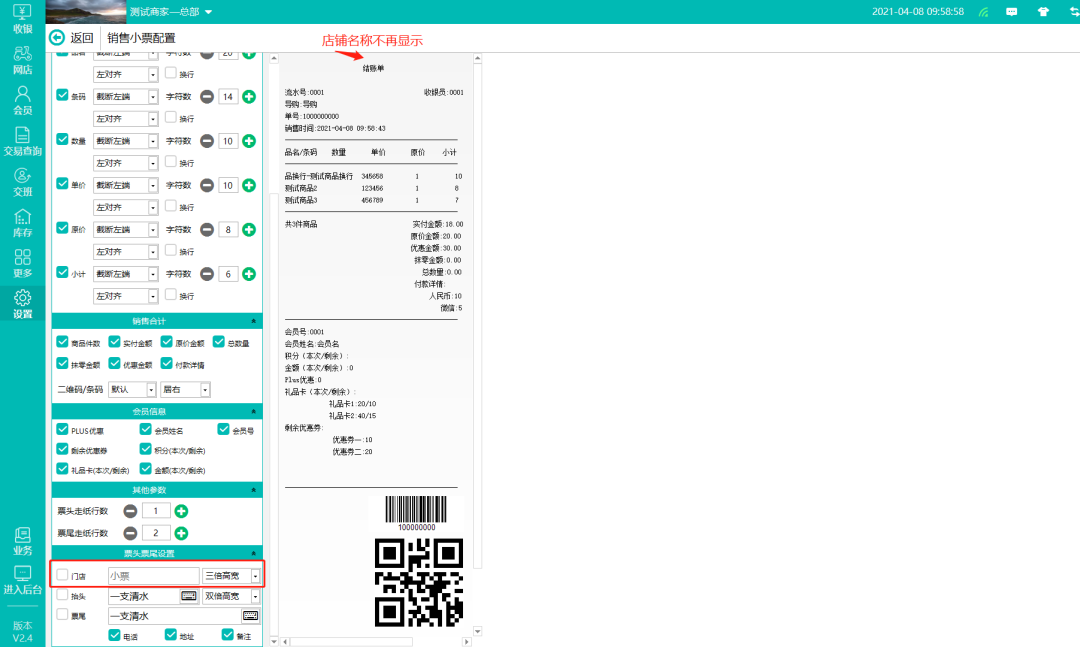The height and width of the screenshot is (647, 1080).
Task: Go to 会员 member section
Action: [22, 101]
